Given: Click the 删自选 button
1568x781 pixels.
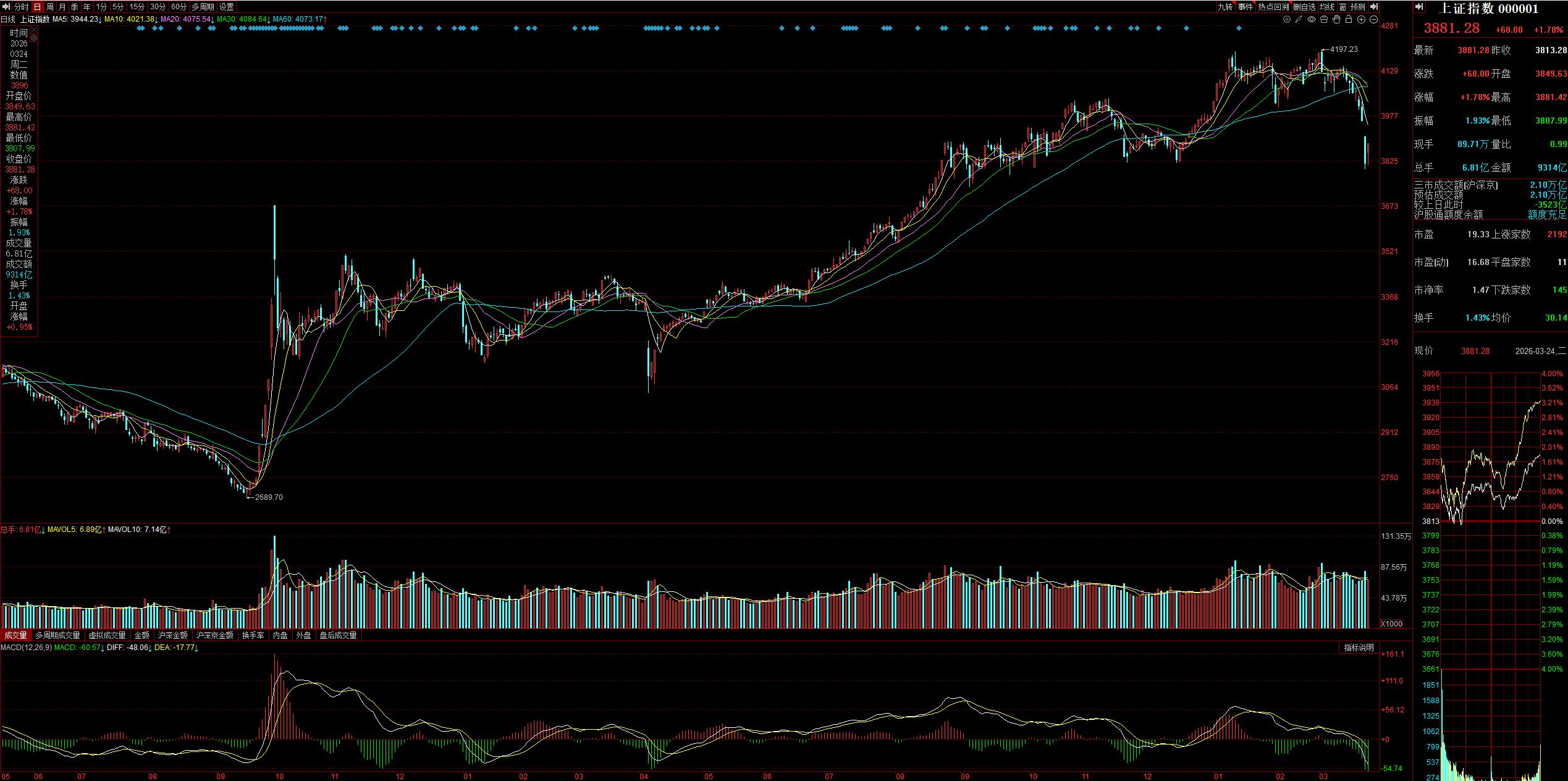Looking at the screenshot, I should (1304, 7).
